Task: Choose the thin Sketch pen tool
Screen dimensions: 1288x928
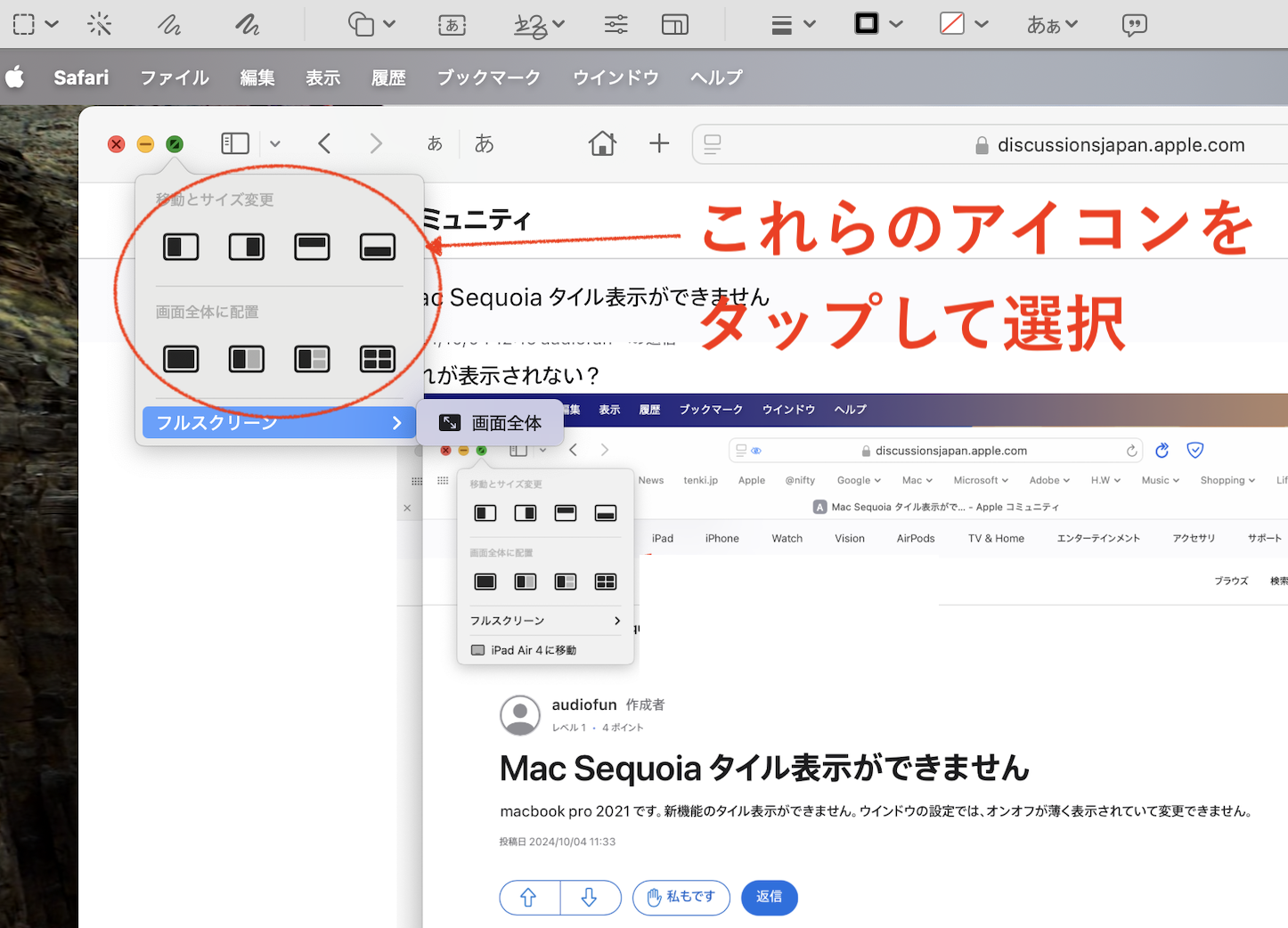Action: 169,24
